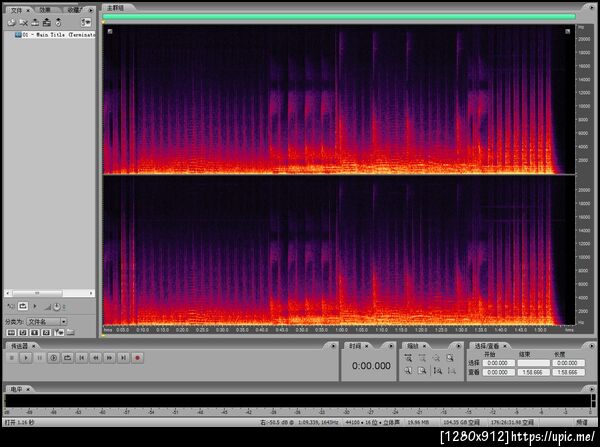Image resolution: width=600 pixels, height=447 pixels.
Task: Click Go to End transport button
Action: [123, 358]
